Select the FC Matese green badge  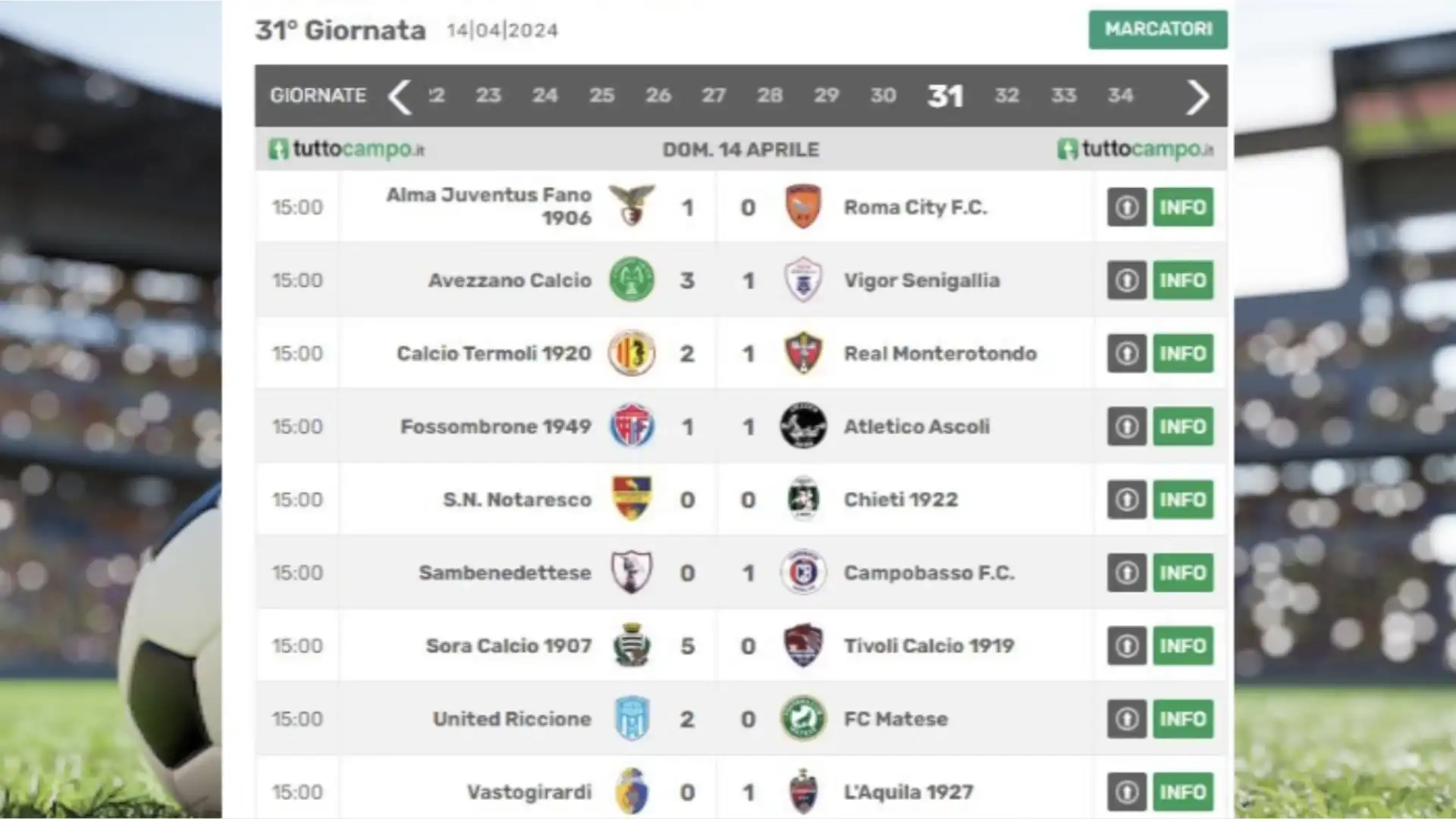(x=803, y=719)
